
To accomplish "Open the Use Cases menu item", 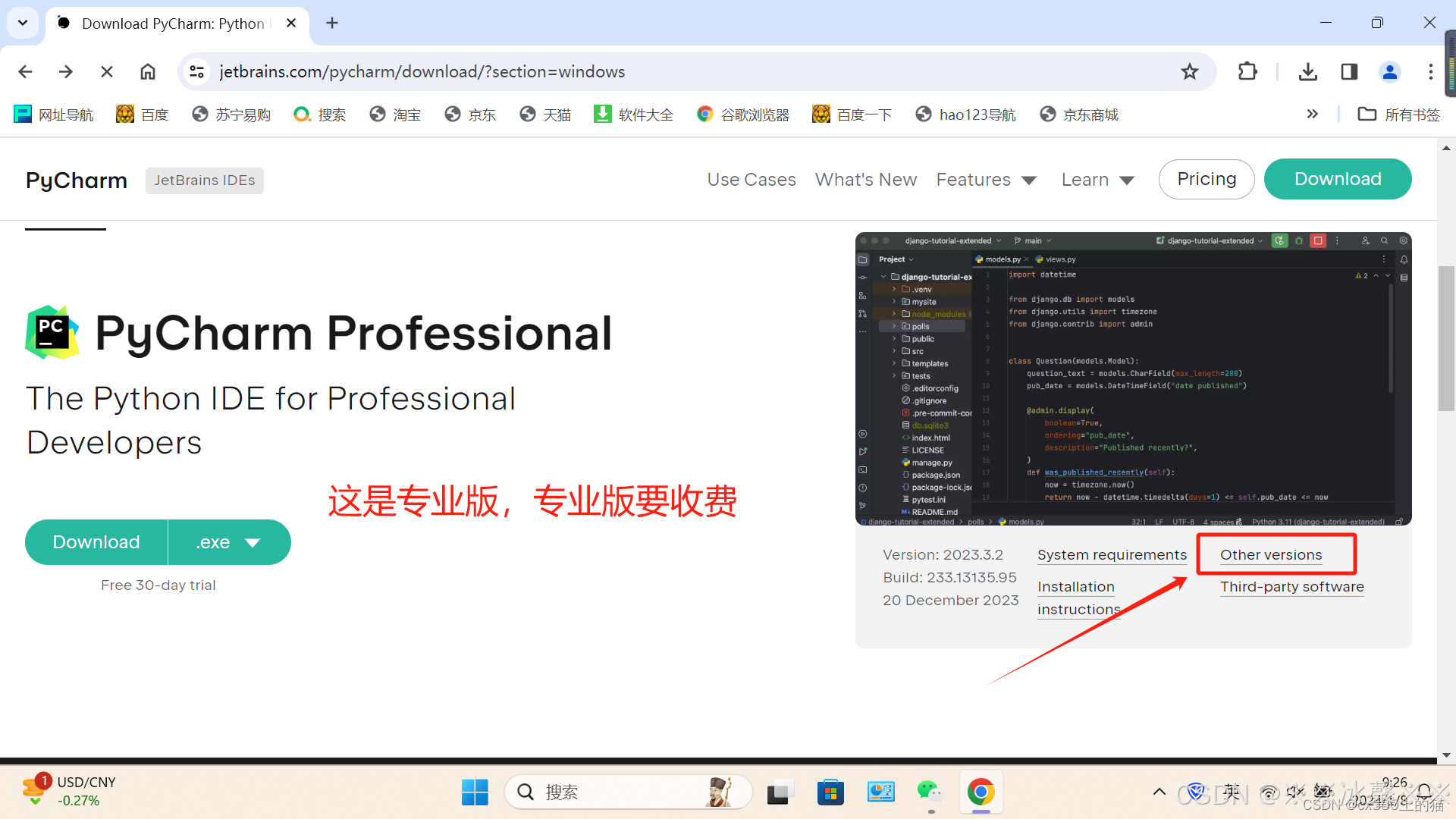I will [x=751, y=180].
